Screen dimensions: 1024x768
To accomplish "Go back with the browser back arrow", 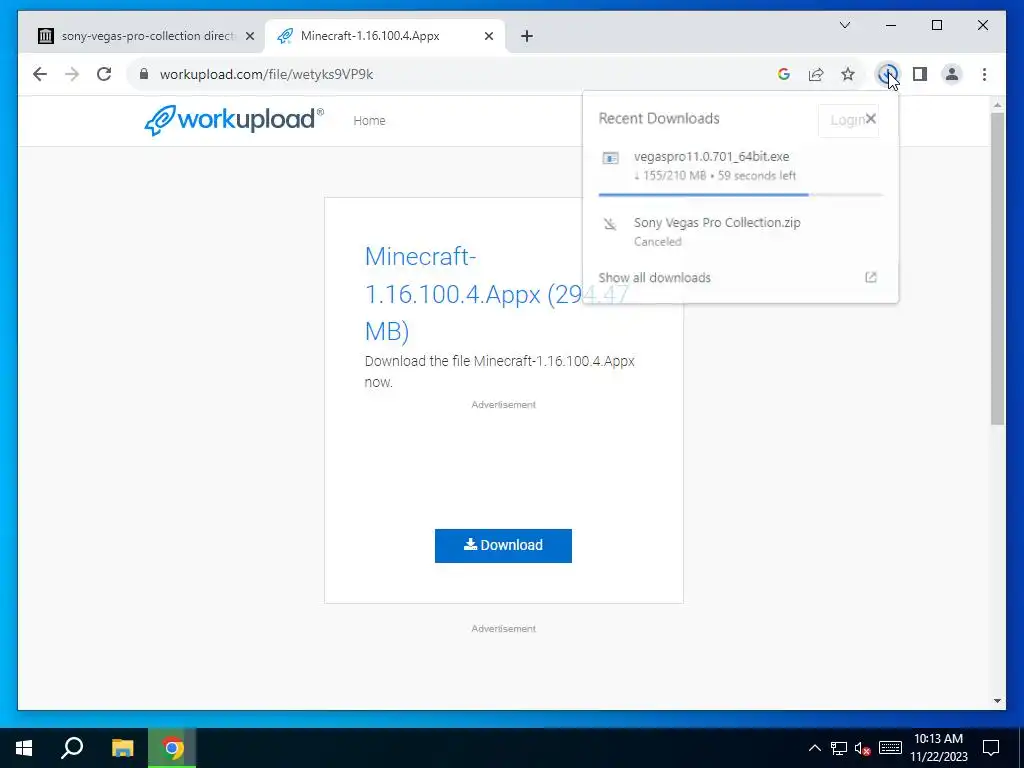I will tap(40, 74).
